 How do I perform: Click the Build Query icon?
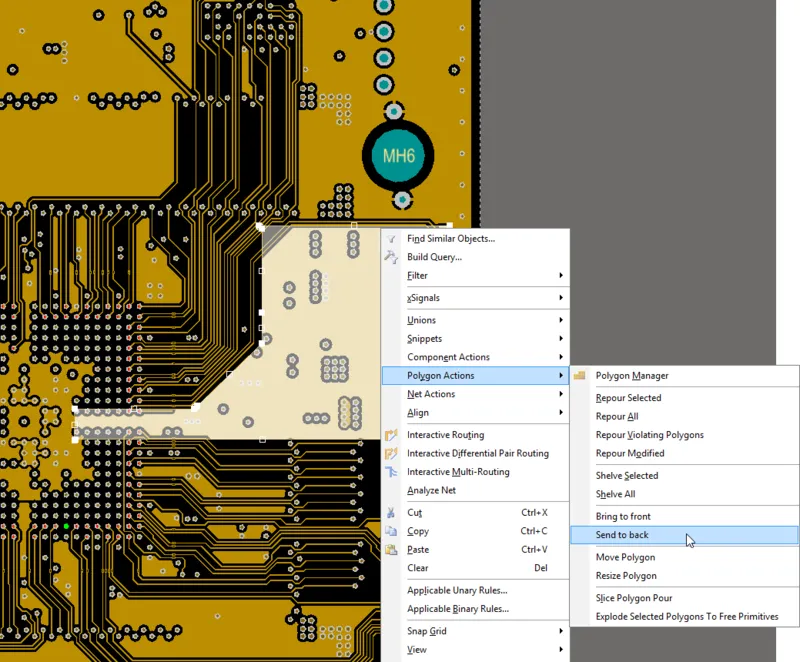click(391, 257)
